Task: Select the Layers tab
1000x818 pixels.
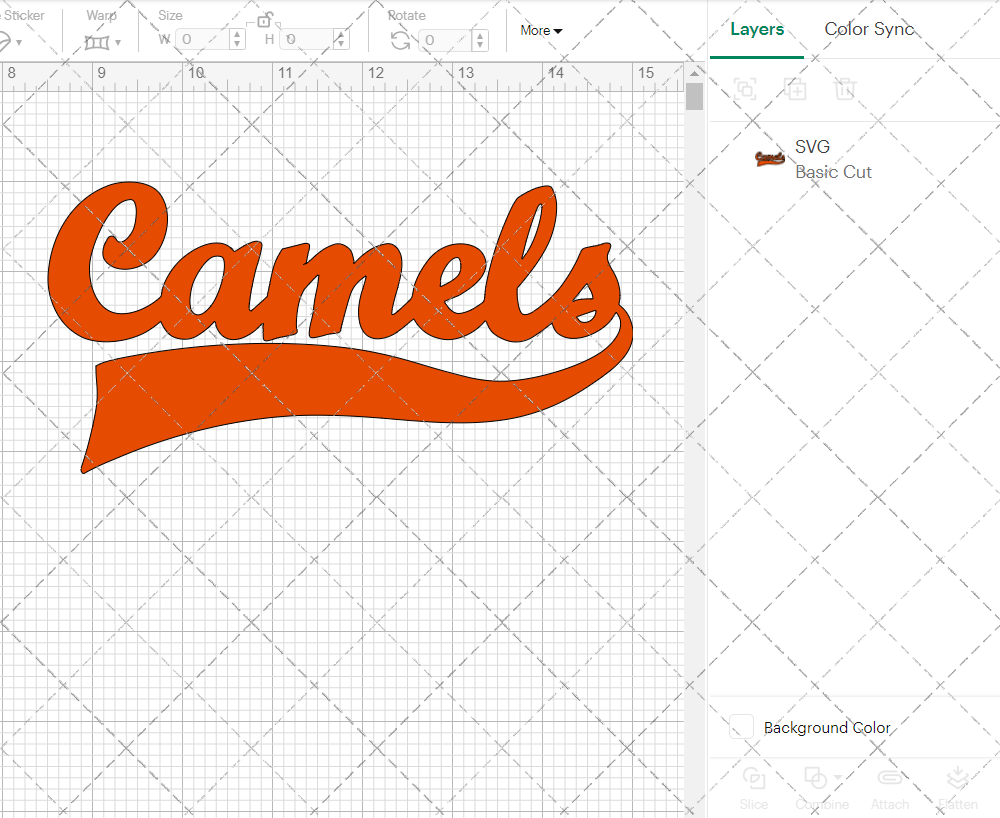Action: tap(757, 29)
